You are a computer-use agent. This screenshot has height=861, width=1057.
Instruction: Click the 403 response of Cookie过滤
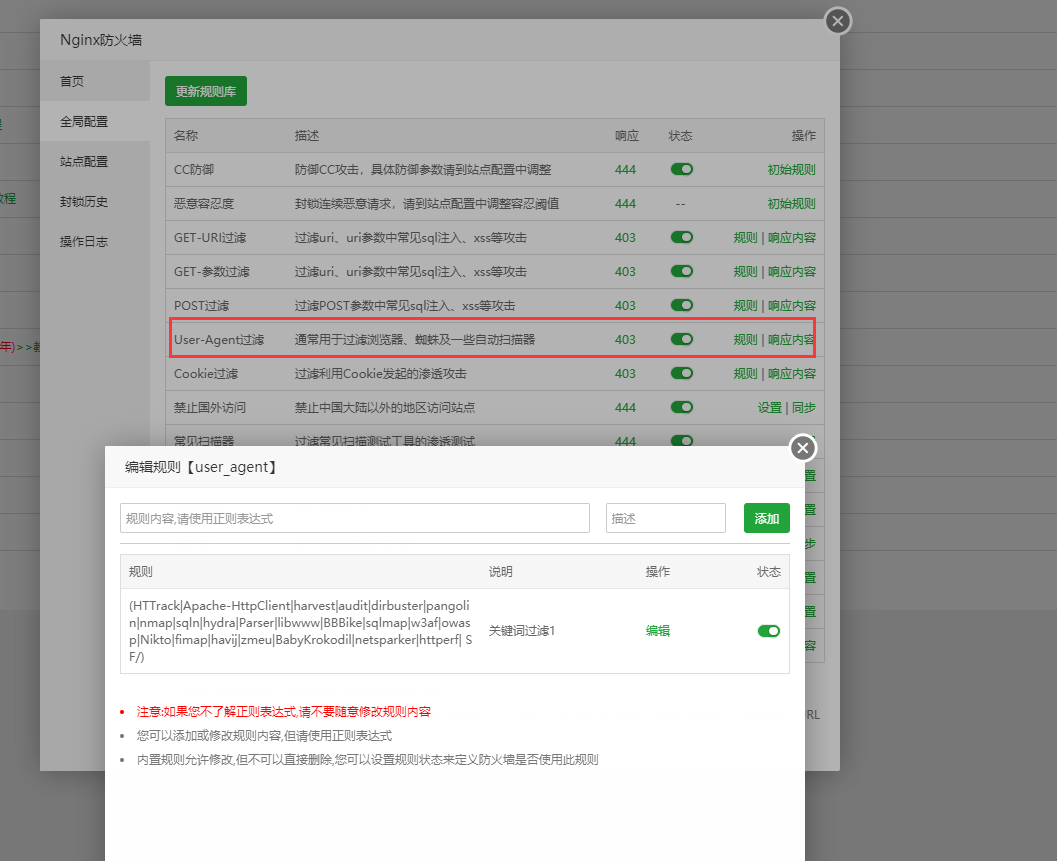pyautogui.click(x=625, y=374)
